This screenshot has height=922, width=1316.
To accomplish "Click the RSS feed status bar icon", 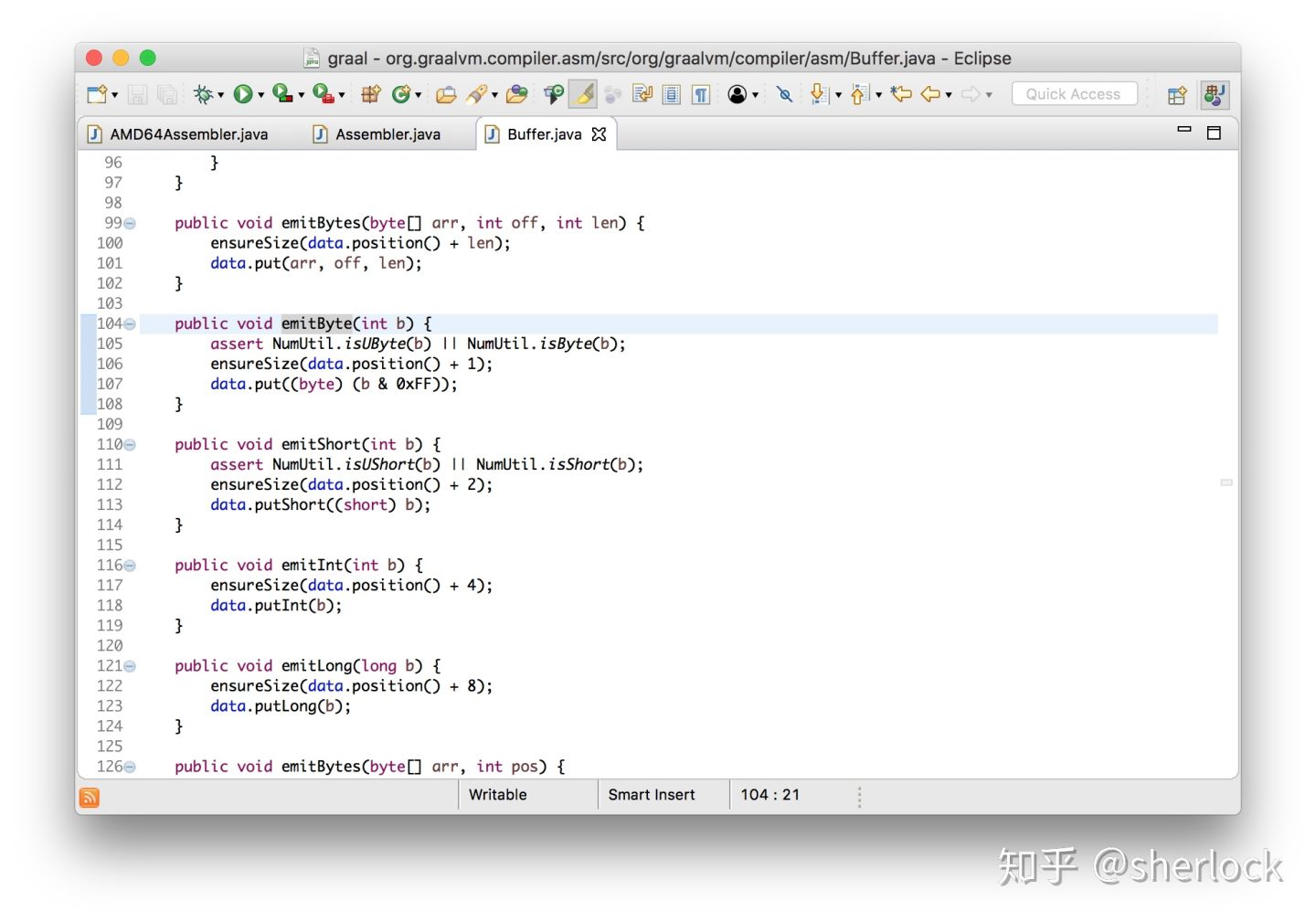I will tap(90, 798).
